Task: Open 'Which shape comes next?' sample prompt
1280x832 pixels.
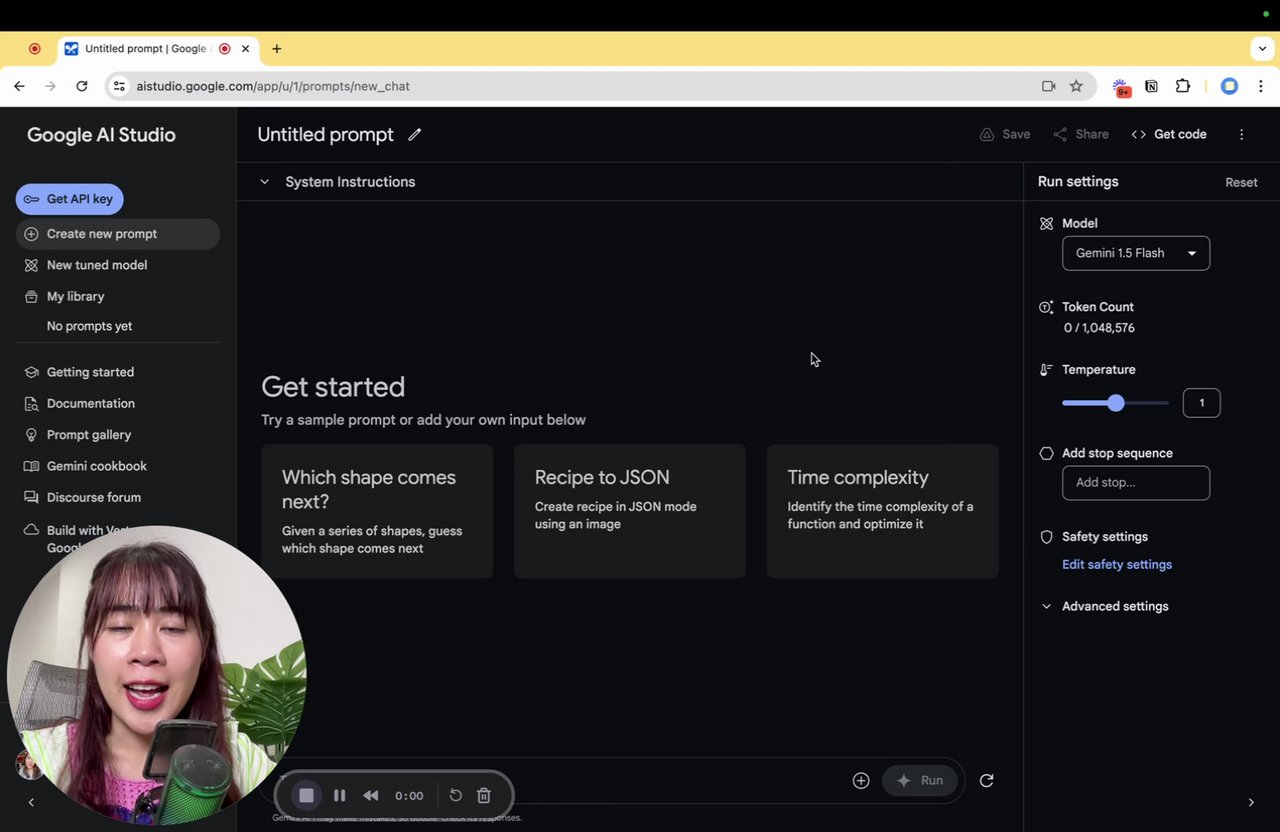Action: 377,511
